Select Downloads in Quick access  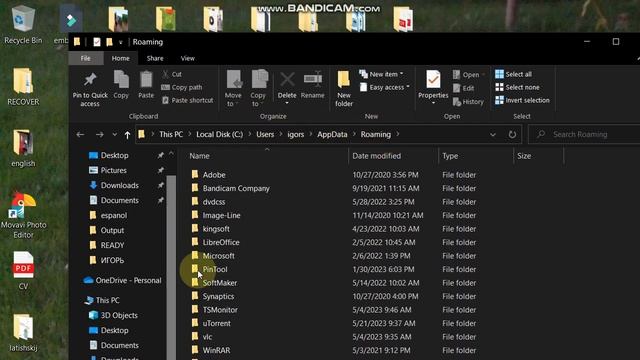point(120,185)
